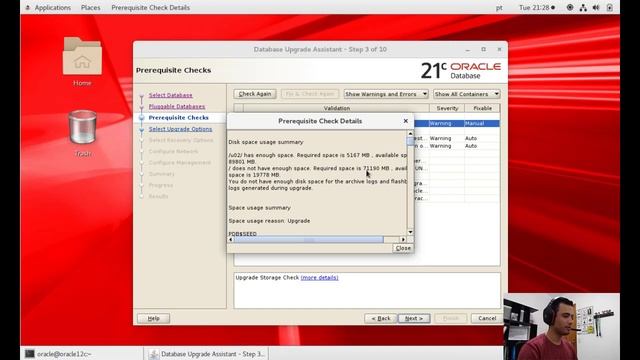Click the Check Again button
Image resolution: width=640 pixels, height=360 pixels.
click(255, 94)
